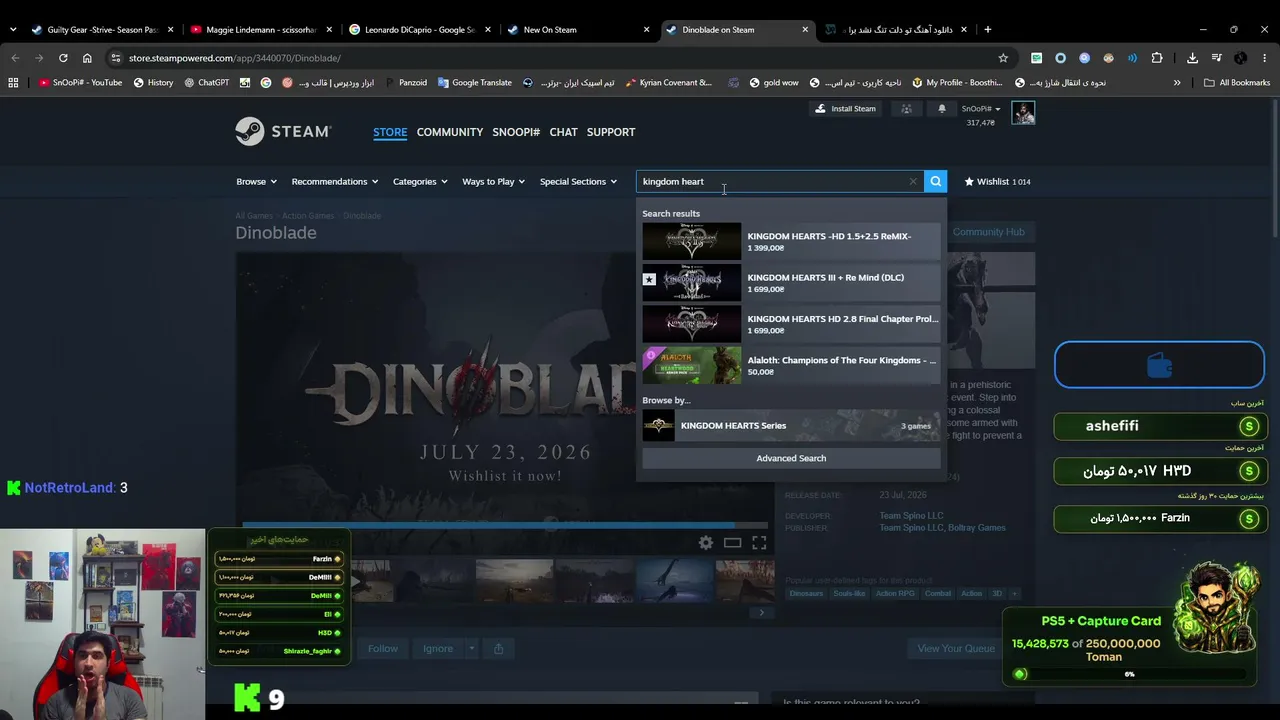Clear the search box with the X
Image resolution: width=1280 pixels, height=720 pixels.
coord(913,182)
